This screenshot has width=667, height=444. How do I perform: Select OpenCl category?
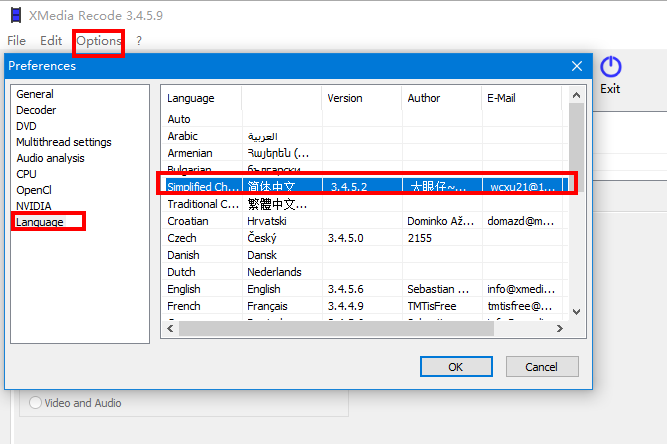click(x=34, y=190)
